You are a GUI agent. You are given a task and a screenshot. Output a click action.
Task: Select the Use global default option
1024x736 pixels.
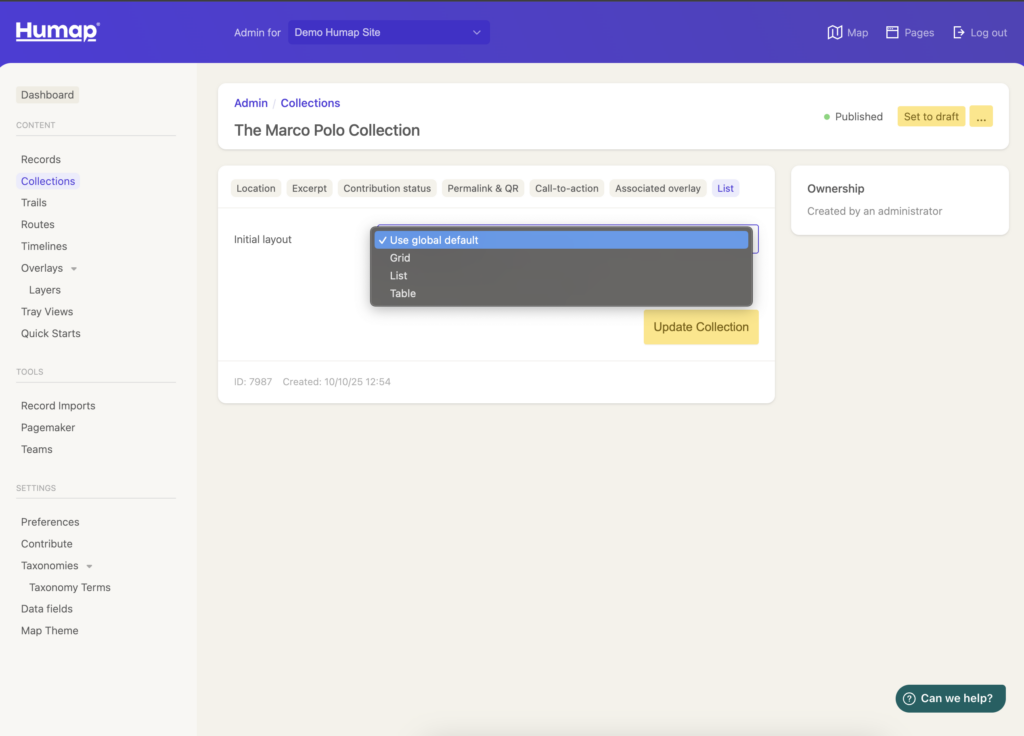click(x=434, y=240)
